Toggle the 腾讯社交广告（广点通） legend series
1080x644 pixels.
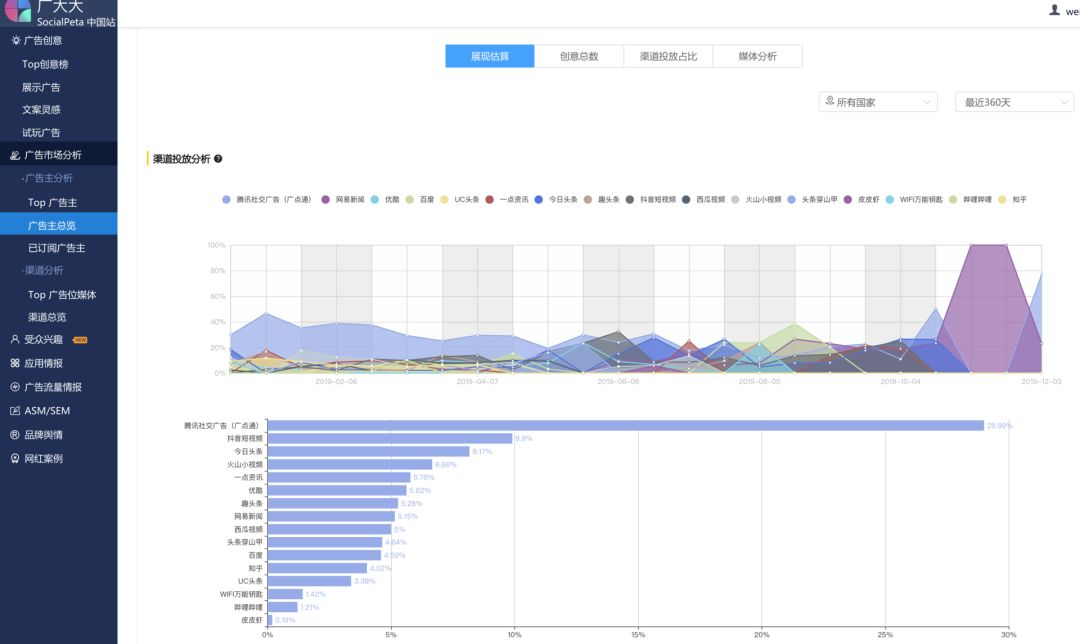pyautogui.click(x=267, y=200)
